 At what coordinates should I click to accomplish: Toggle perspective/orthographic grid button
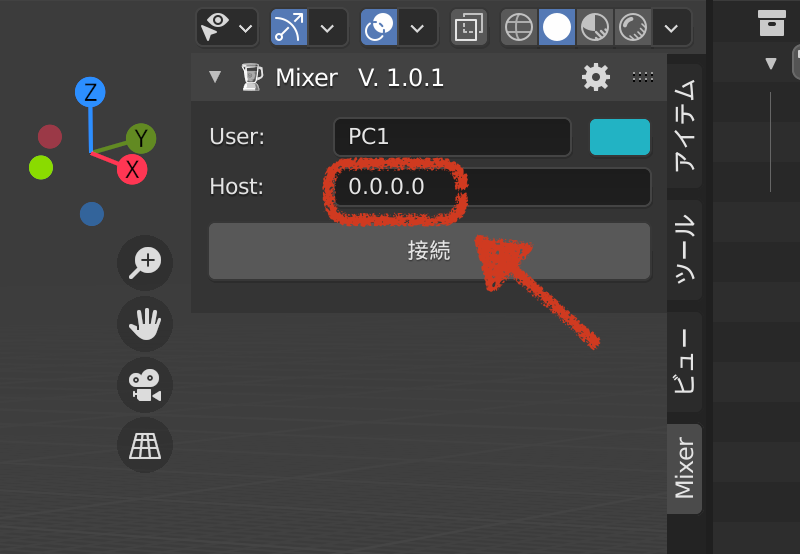145,445
